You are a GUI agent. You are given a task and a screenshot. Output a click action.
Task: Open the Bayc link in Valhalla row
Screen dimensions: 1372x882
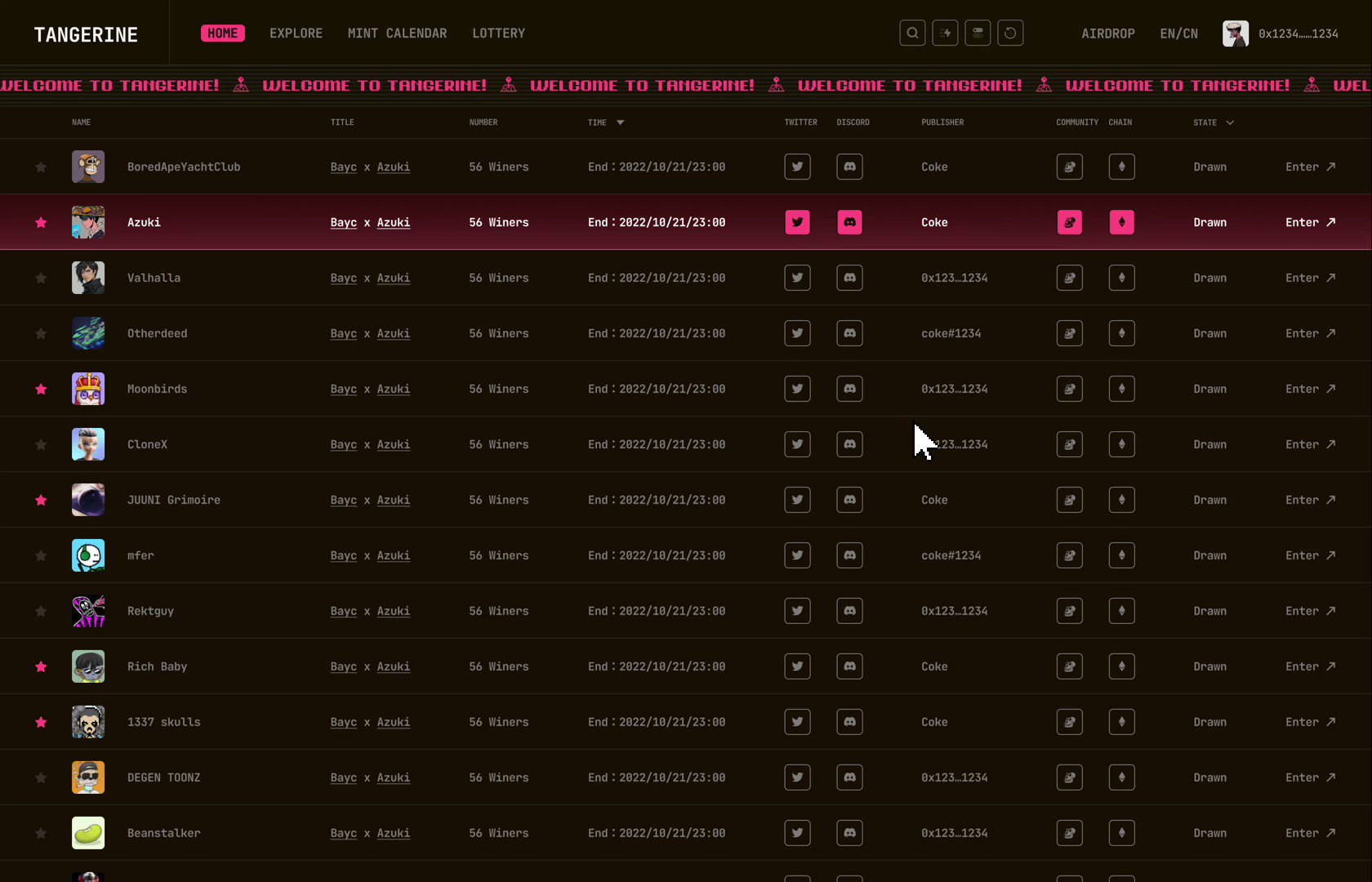pos(344,278)
